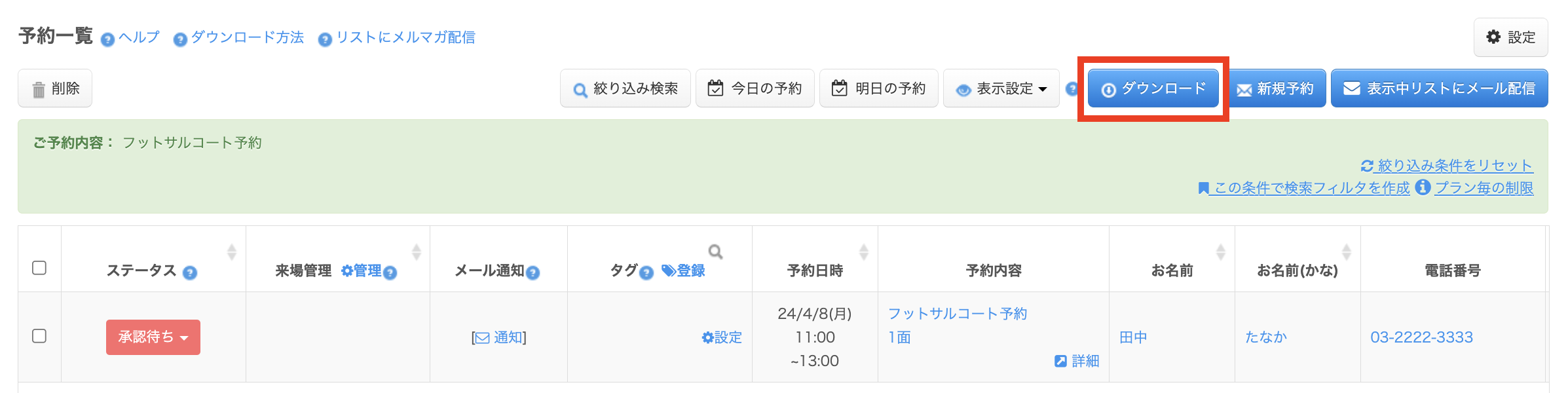Click the blue ダウンロード button
The height and width of the screenshot is (393, 1568).
coord(1153,88)
